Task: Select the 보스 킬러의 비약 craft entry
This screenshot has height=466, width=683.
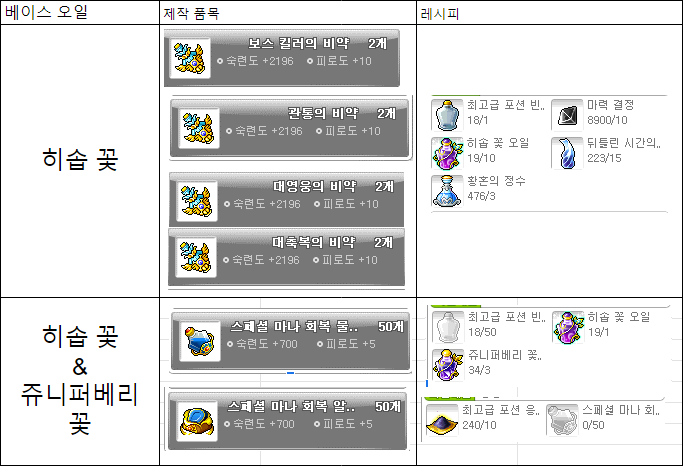Action: tap(282, 58)
